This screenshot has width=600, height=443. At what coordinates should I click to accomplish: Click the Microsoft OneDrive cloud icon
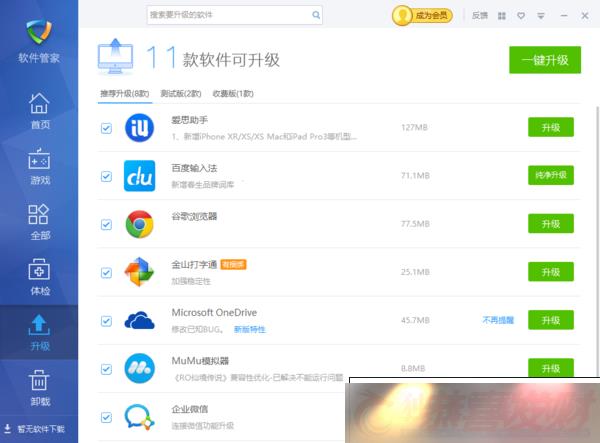pos(139,320)
